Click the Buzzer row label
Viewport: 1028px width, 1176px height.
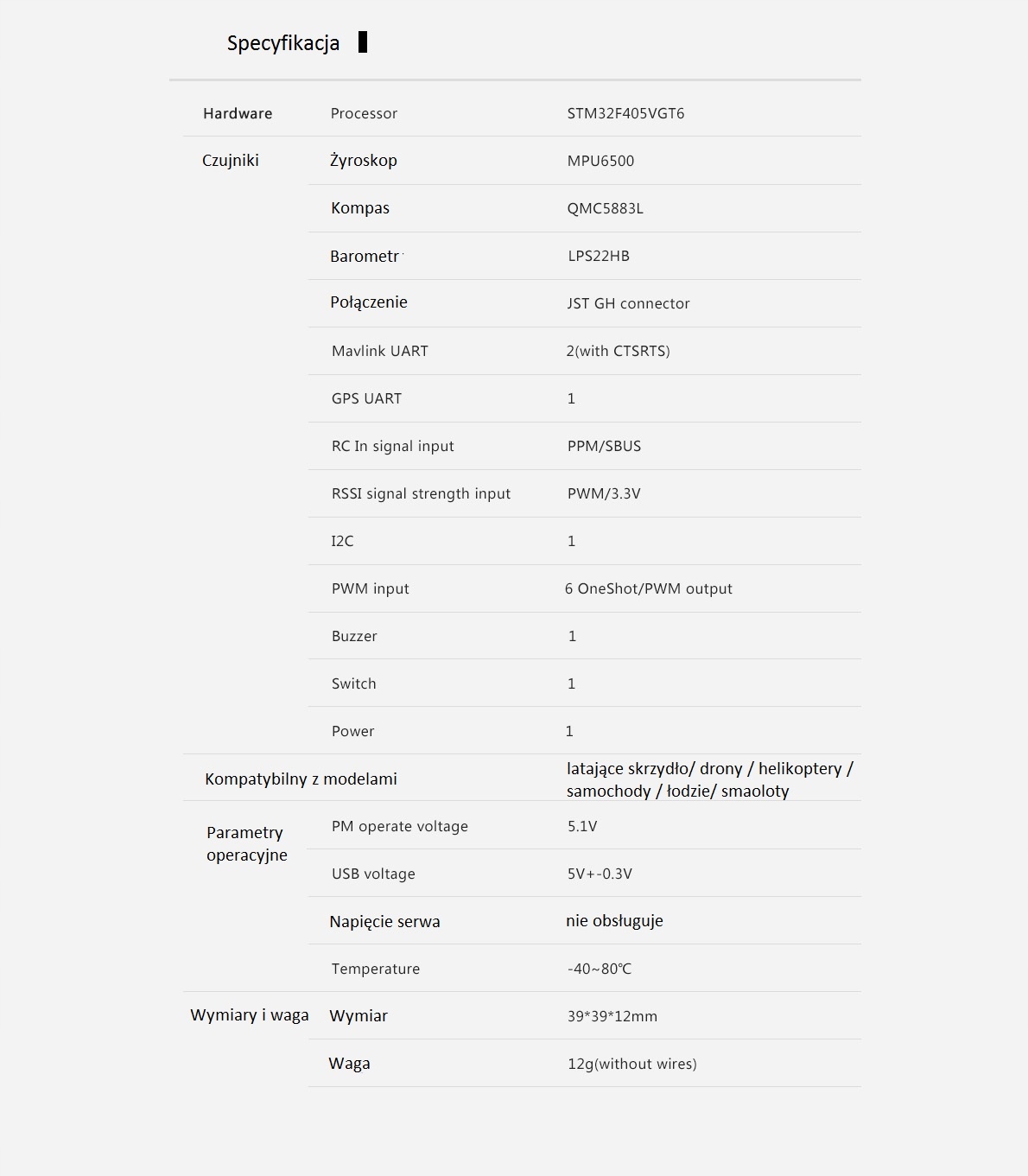tap(354, 636)
